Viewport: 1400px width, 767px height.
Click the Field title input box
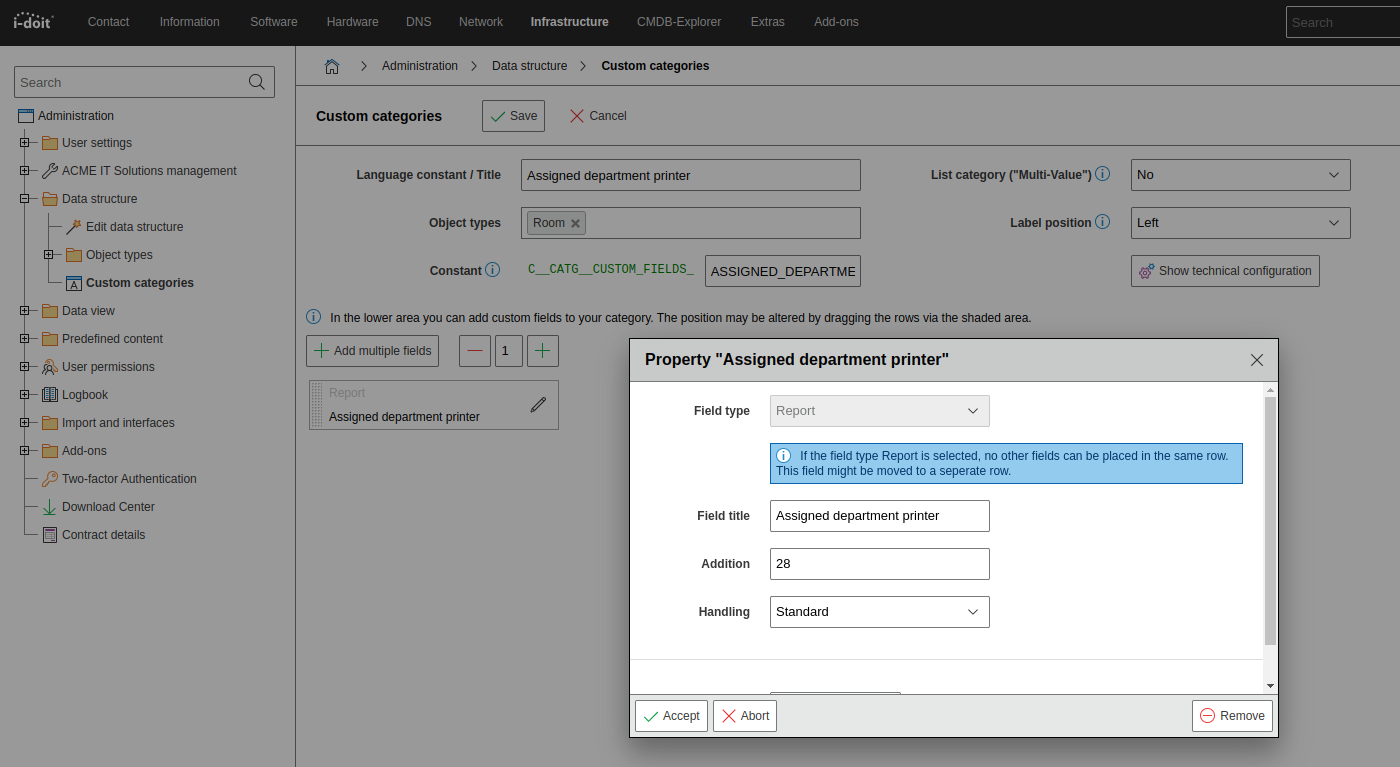pyautogui.click(x=879, y=516)
